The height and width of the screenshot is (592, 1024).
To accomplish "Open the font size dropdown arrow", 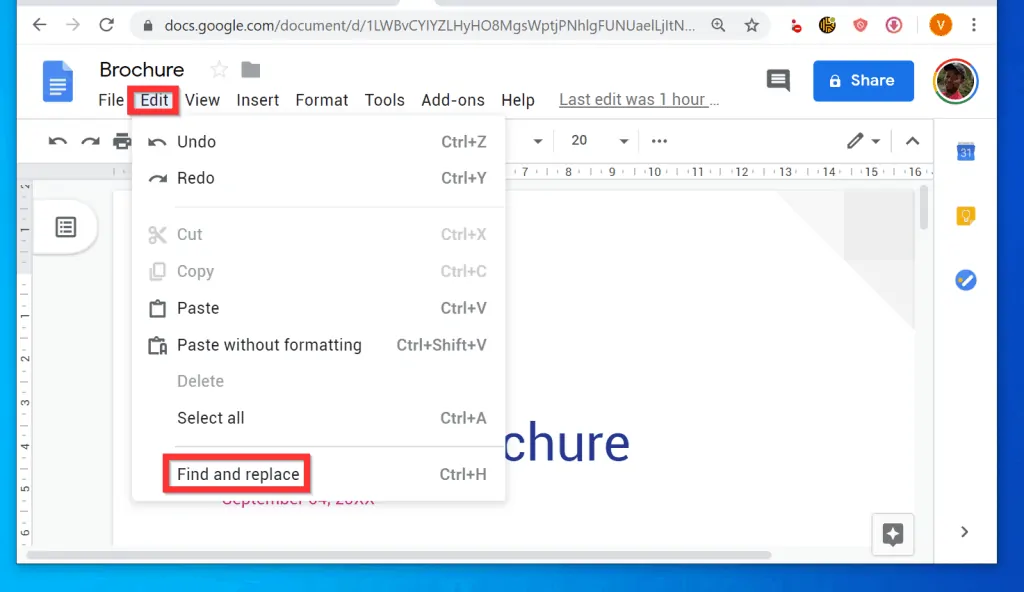I will coord(624,141).
